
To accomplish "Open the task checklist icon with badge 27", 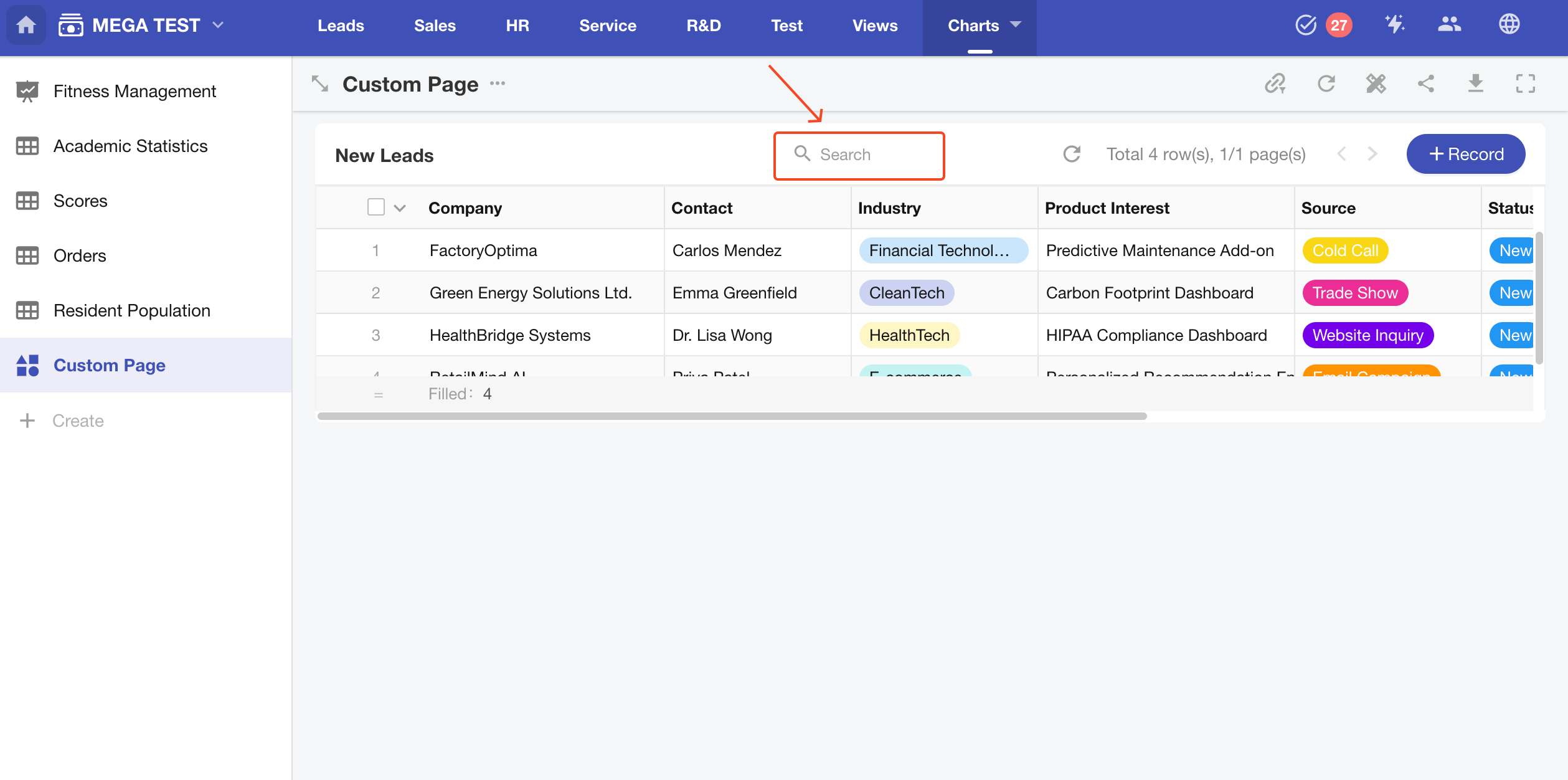I will [x=1306, y=25].
